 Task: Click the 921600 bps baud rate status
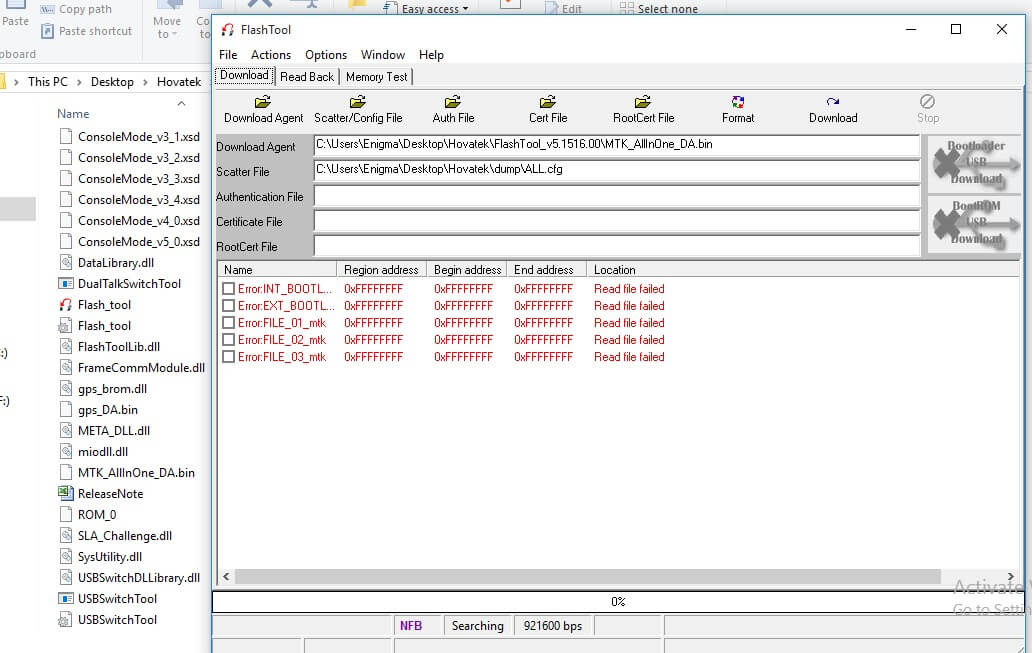click(552, 625)
